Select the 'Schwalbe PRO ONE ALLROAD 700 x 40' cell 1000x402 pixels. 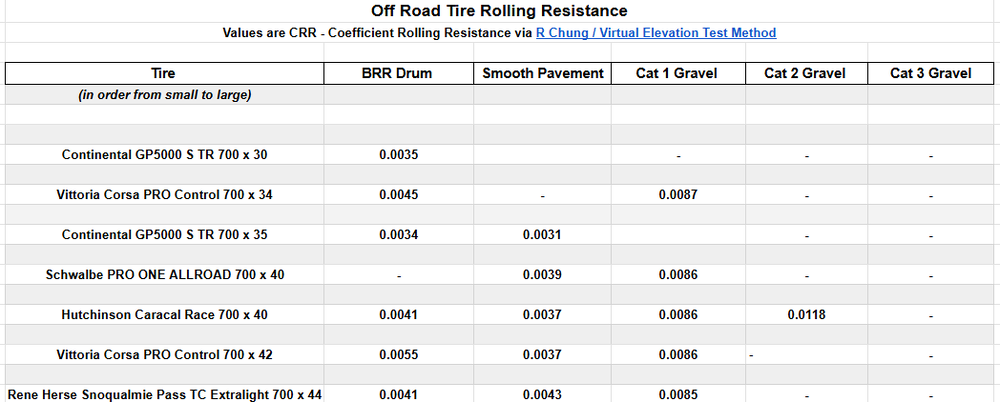point(165,275)
